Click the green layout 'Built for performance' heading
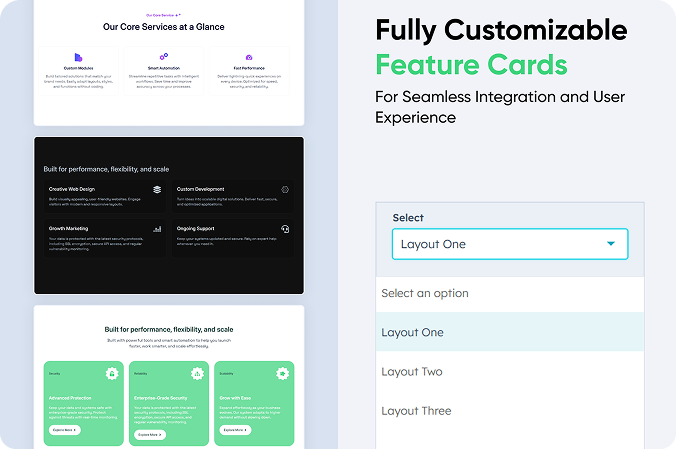The height and width of the screenshot is (449, 676). (169, 330)
